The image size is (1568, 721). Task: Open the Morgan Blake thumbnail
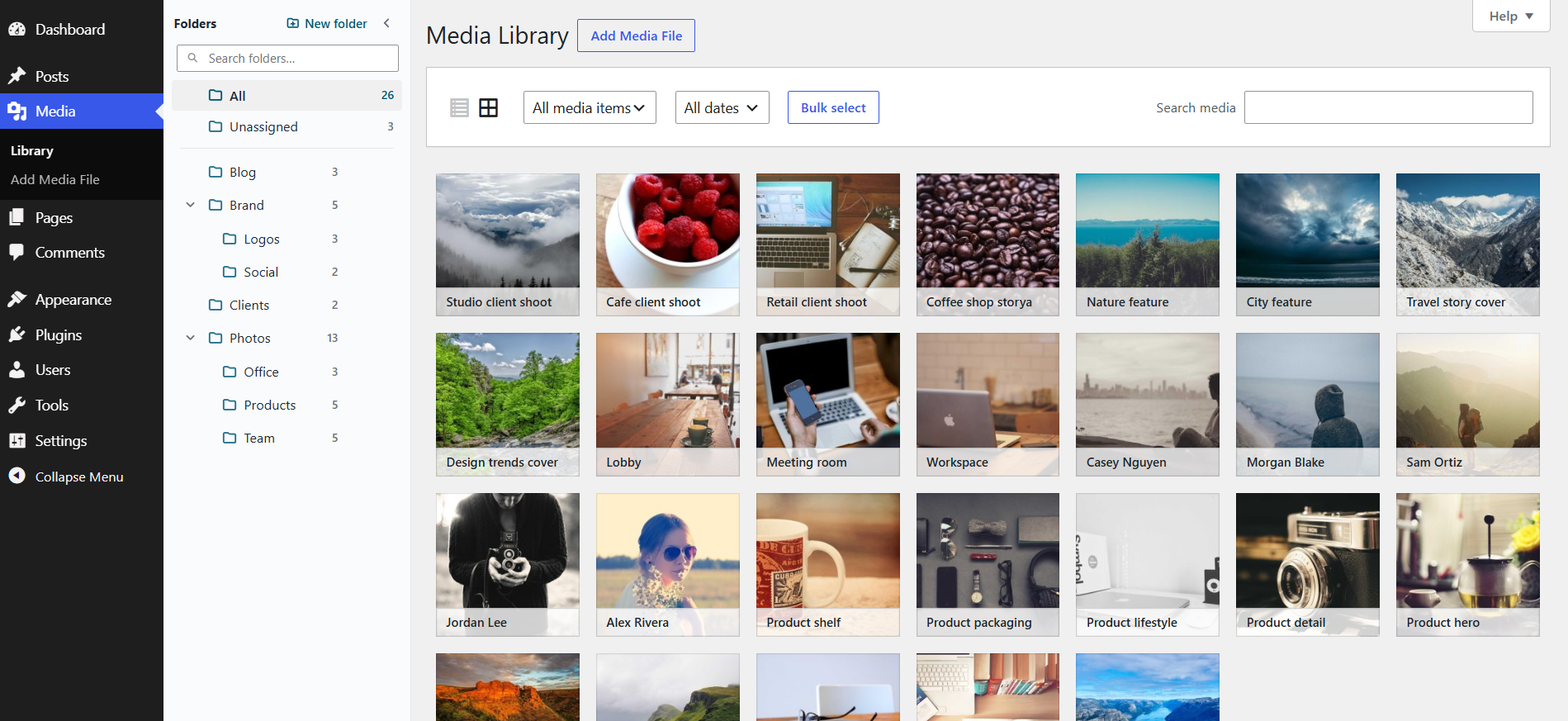1308,405
